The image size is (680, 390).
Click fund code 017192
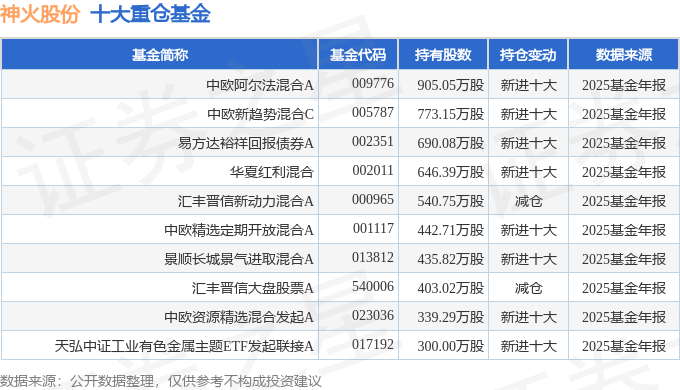373,344
